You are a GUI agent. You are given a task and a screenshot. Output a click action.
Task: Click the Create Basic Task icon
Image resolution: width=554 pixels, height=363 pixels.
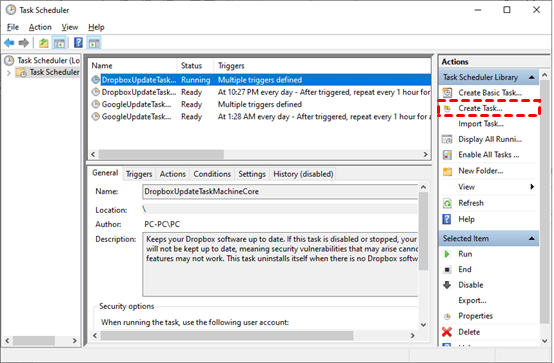(x=447, y=93)
